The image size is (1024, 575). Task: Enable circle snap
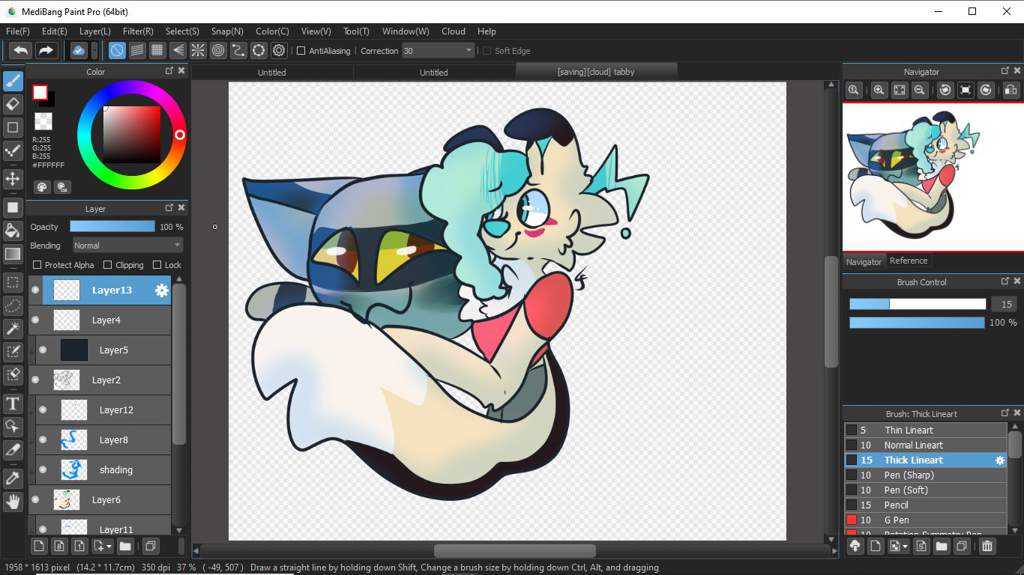(x=218, y=50)
